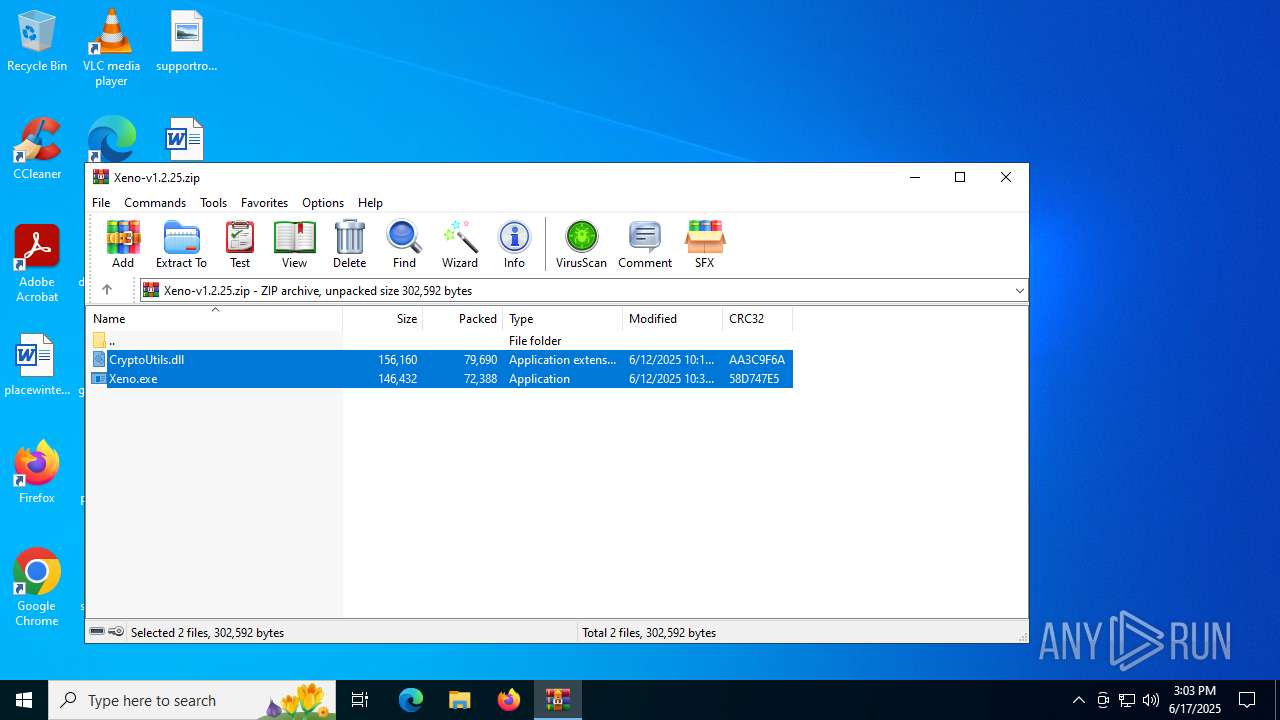Image resolution: width=1280 pixels, height=720 pixels.
Task: Open the View file tool
Action: 294,245
